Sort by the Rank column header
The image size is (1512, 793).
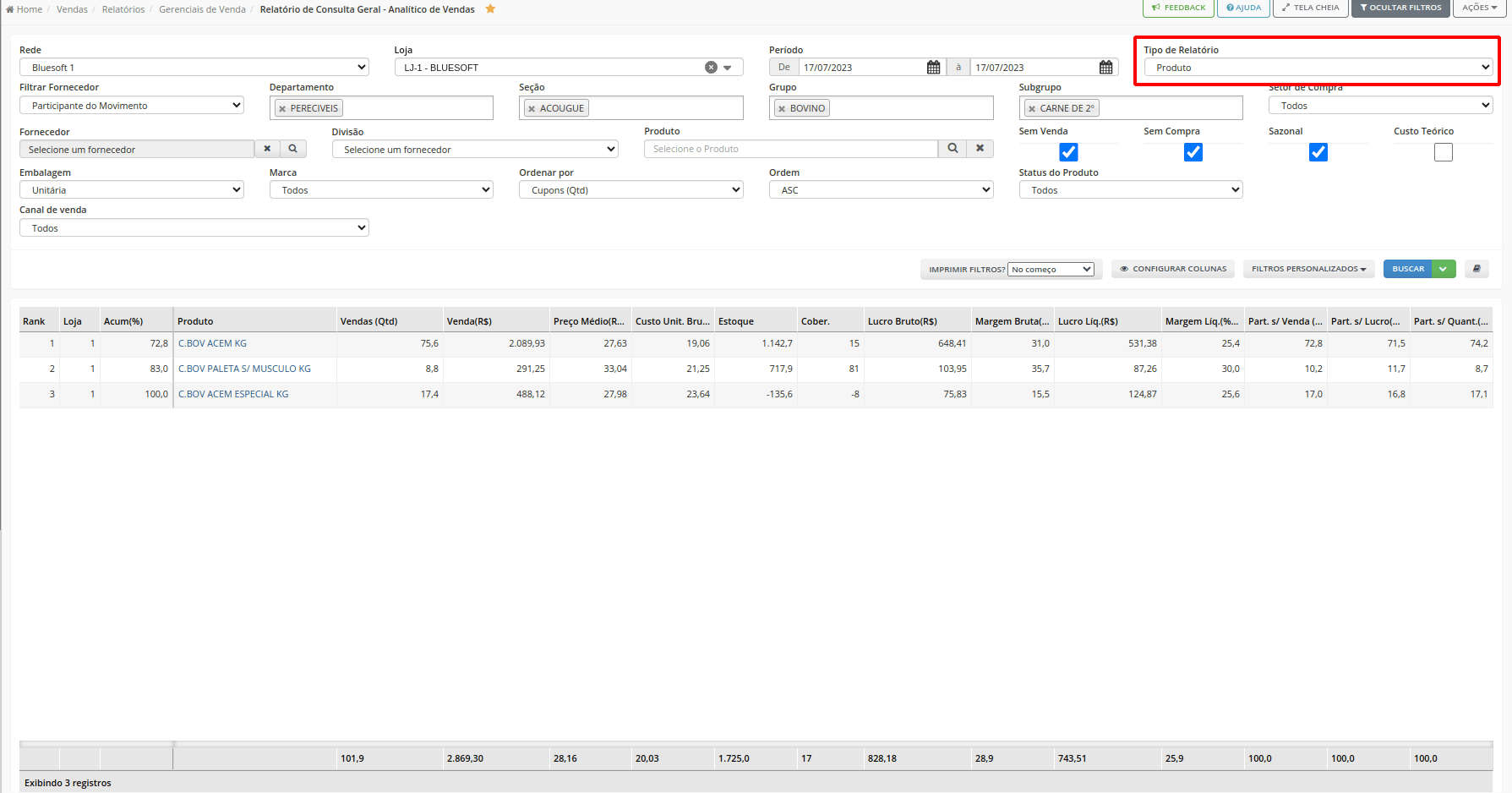coord(40,321)
